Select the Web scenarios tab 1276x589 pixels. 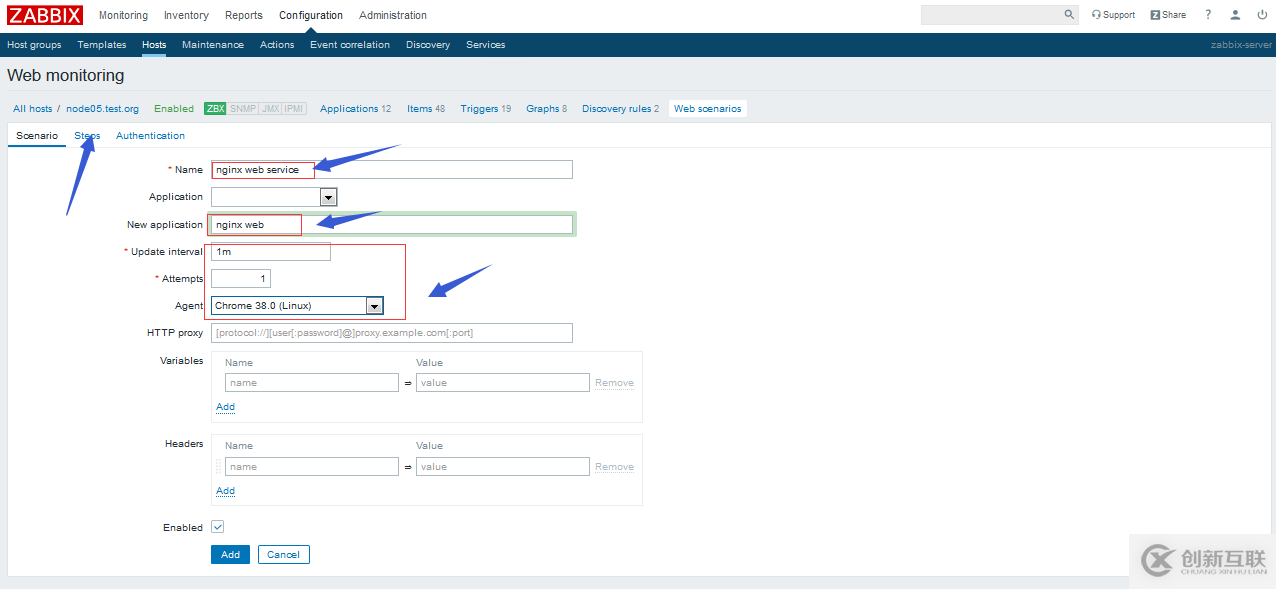708,109
